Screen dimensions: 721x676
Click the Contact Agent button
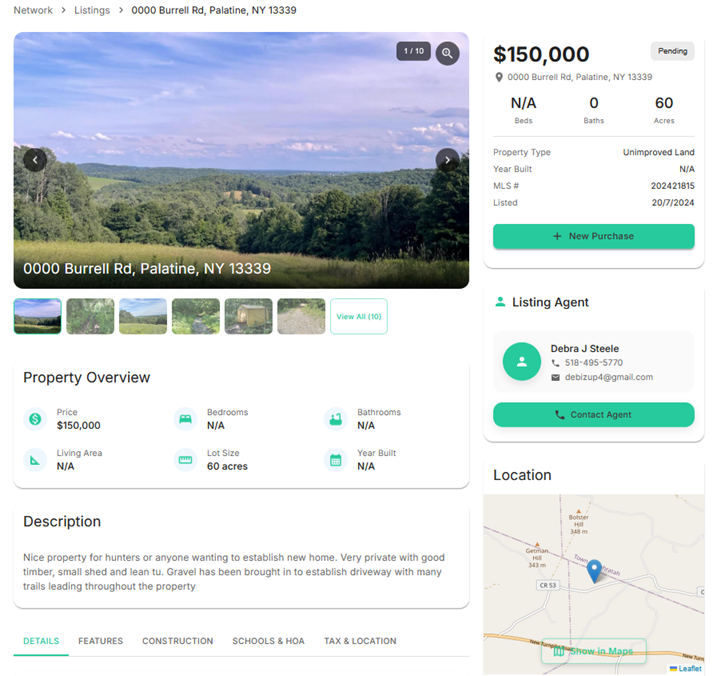point(593,415)
